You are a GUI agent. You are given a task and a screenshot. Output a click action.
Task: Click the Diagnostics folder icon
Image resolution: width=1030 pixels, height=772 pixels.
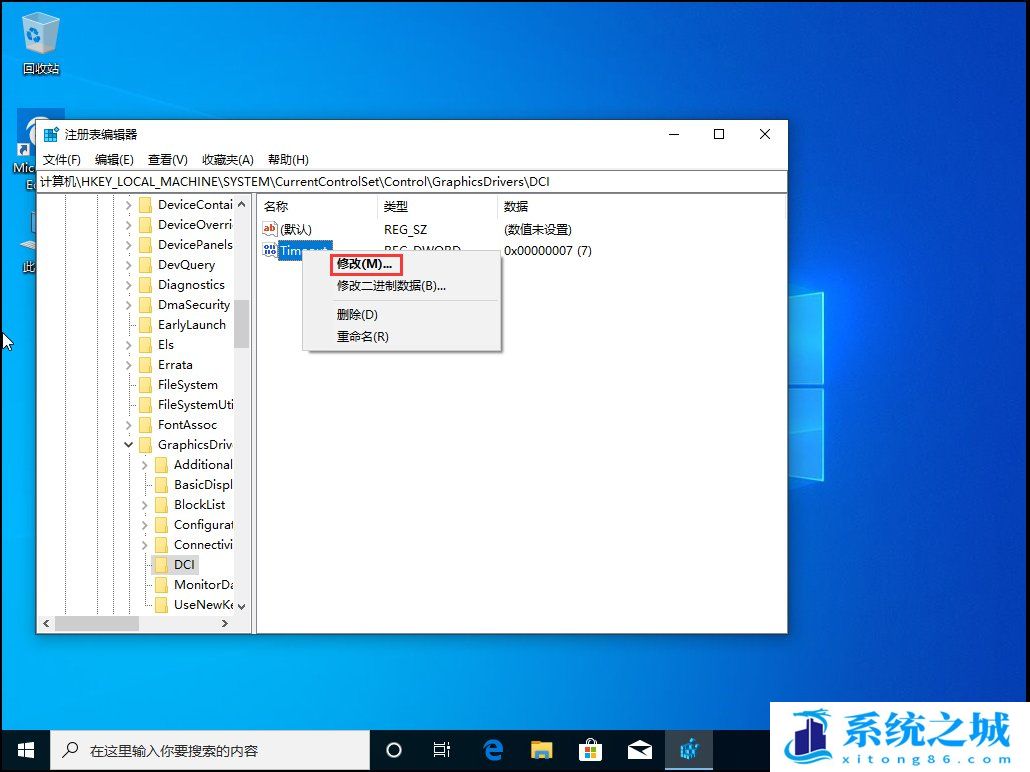(x=146, y=285)
